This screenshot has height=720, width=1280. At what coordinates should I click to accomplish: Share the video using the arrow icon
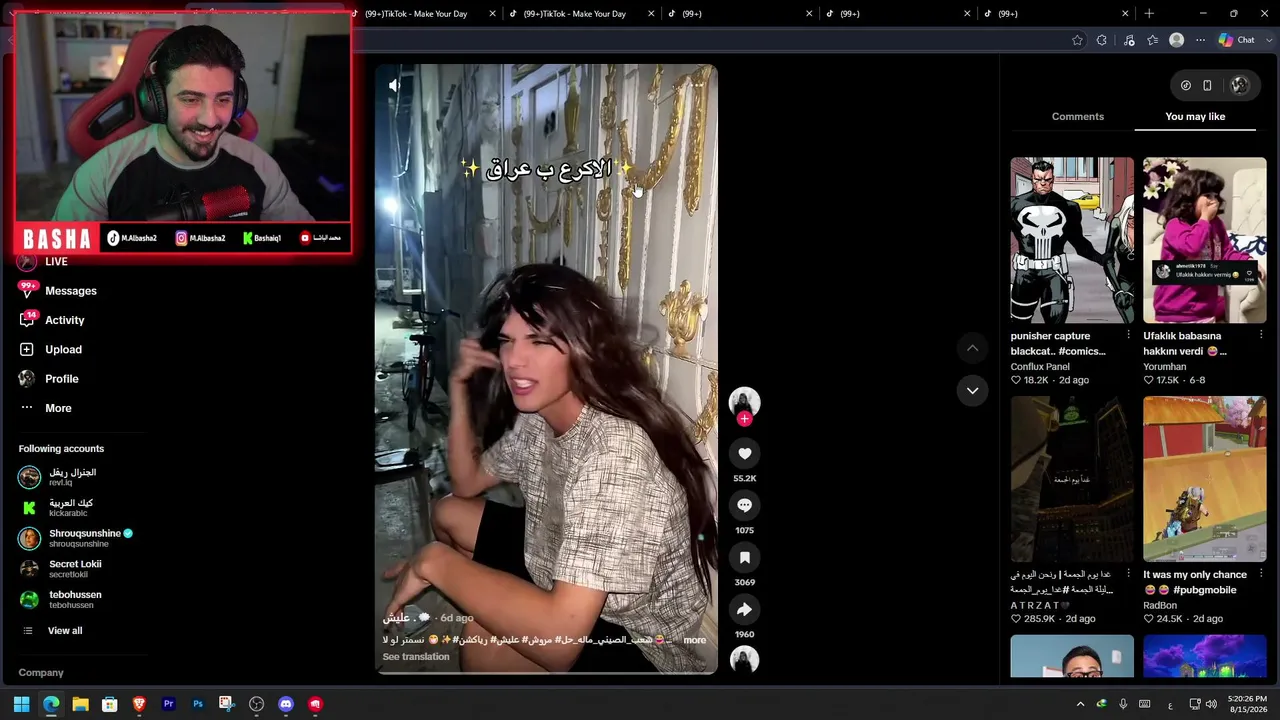coord(744,609)
